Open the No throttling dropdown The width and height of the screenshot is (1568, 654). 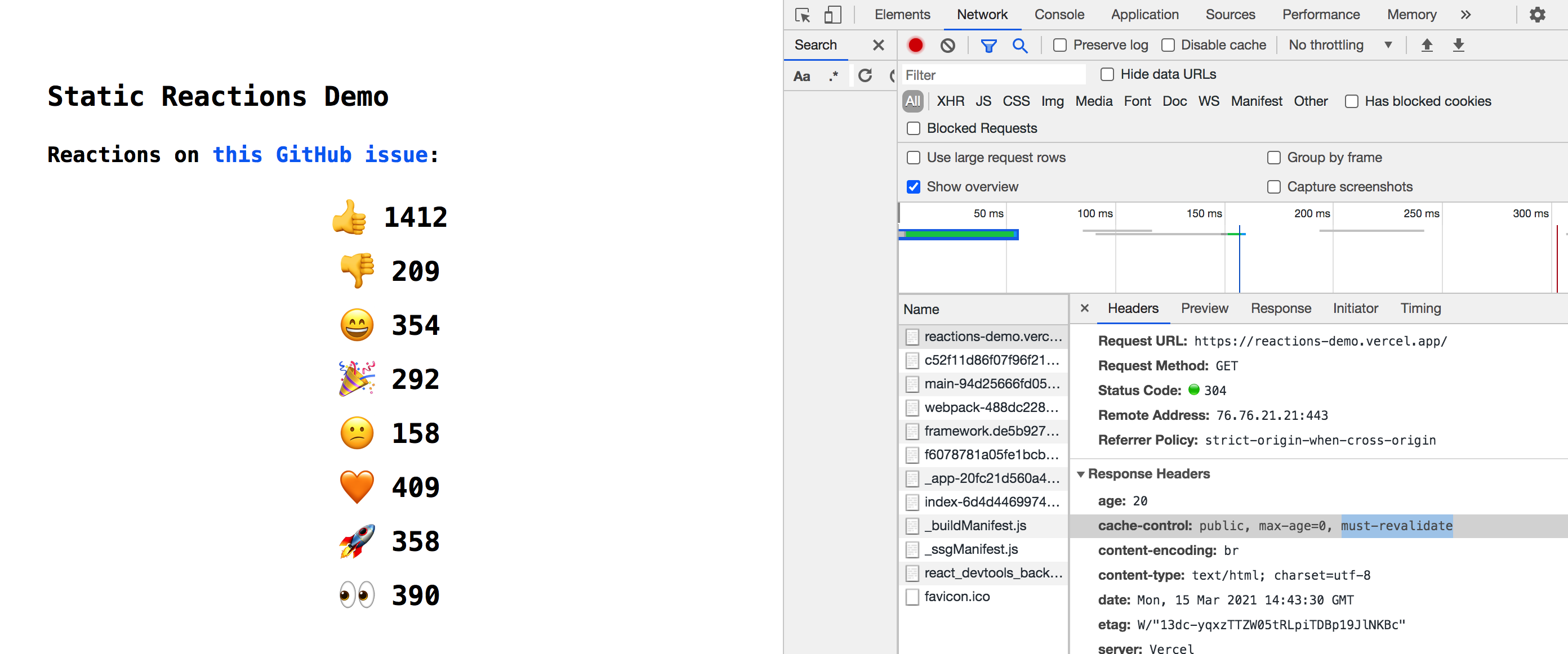tap(1339, 45)
